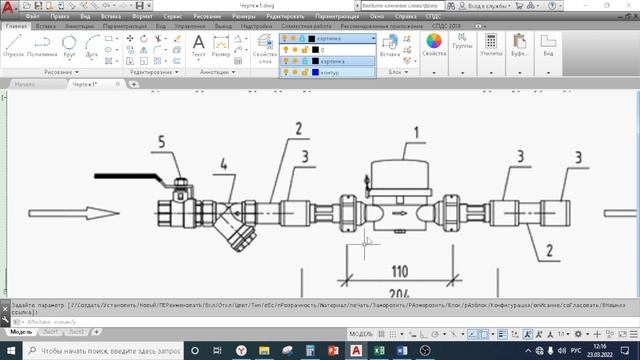The image size is (640, 360).
Task: Select the Размер (Dimension) tool
Action: [x=221, y=46]
